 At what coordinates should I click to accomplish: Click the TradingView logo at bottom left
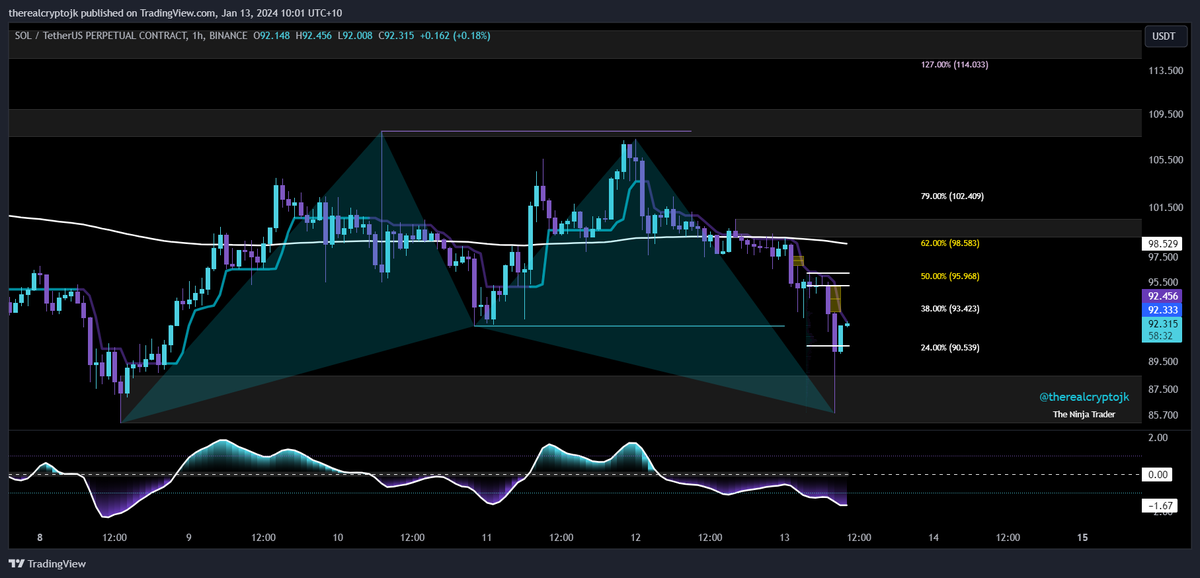48,564
